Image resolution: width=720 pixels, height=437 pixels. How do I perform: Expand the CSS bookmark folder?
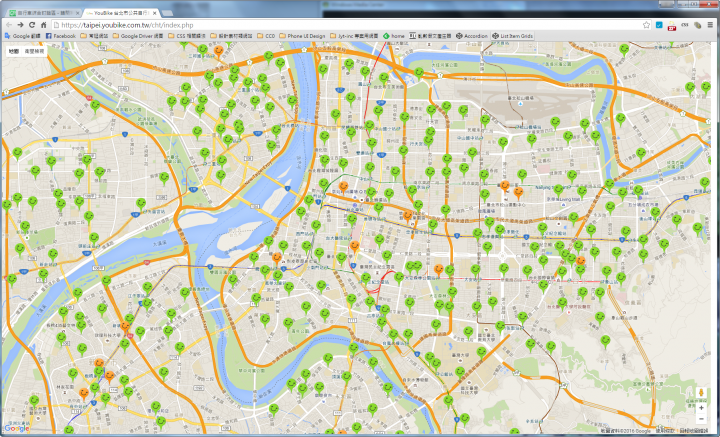tap(187, 36)
